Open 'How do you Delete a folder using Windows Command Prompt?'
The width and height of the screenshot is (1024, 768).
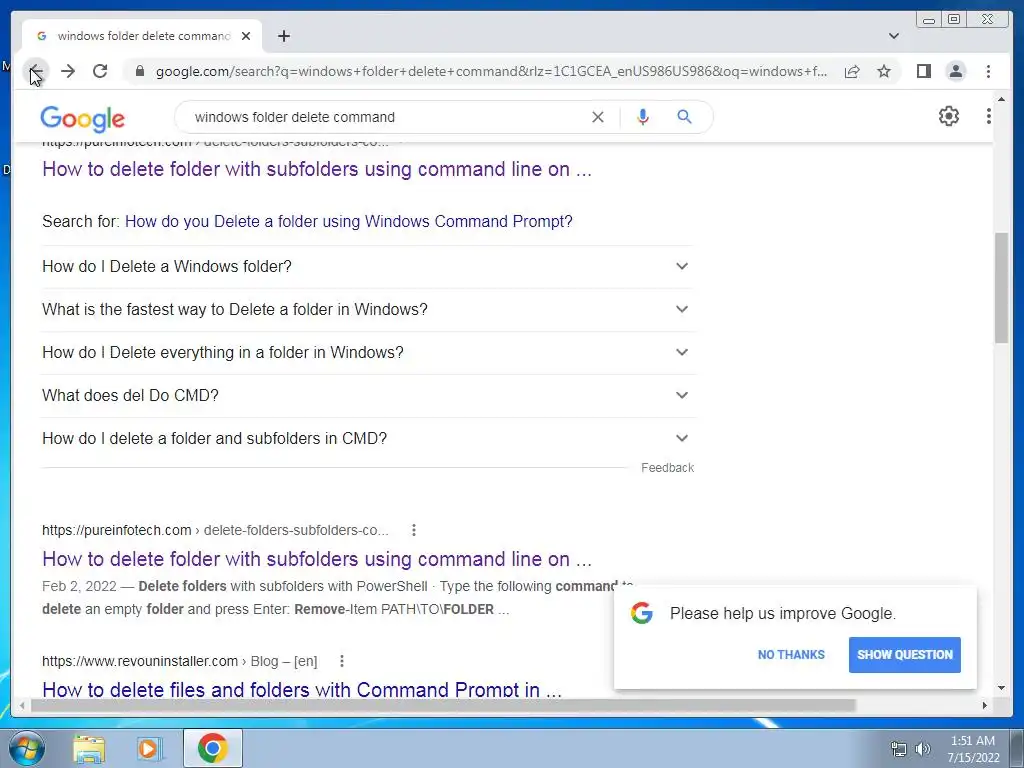pos(349,221)
